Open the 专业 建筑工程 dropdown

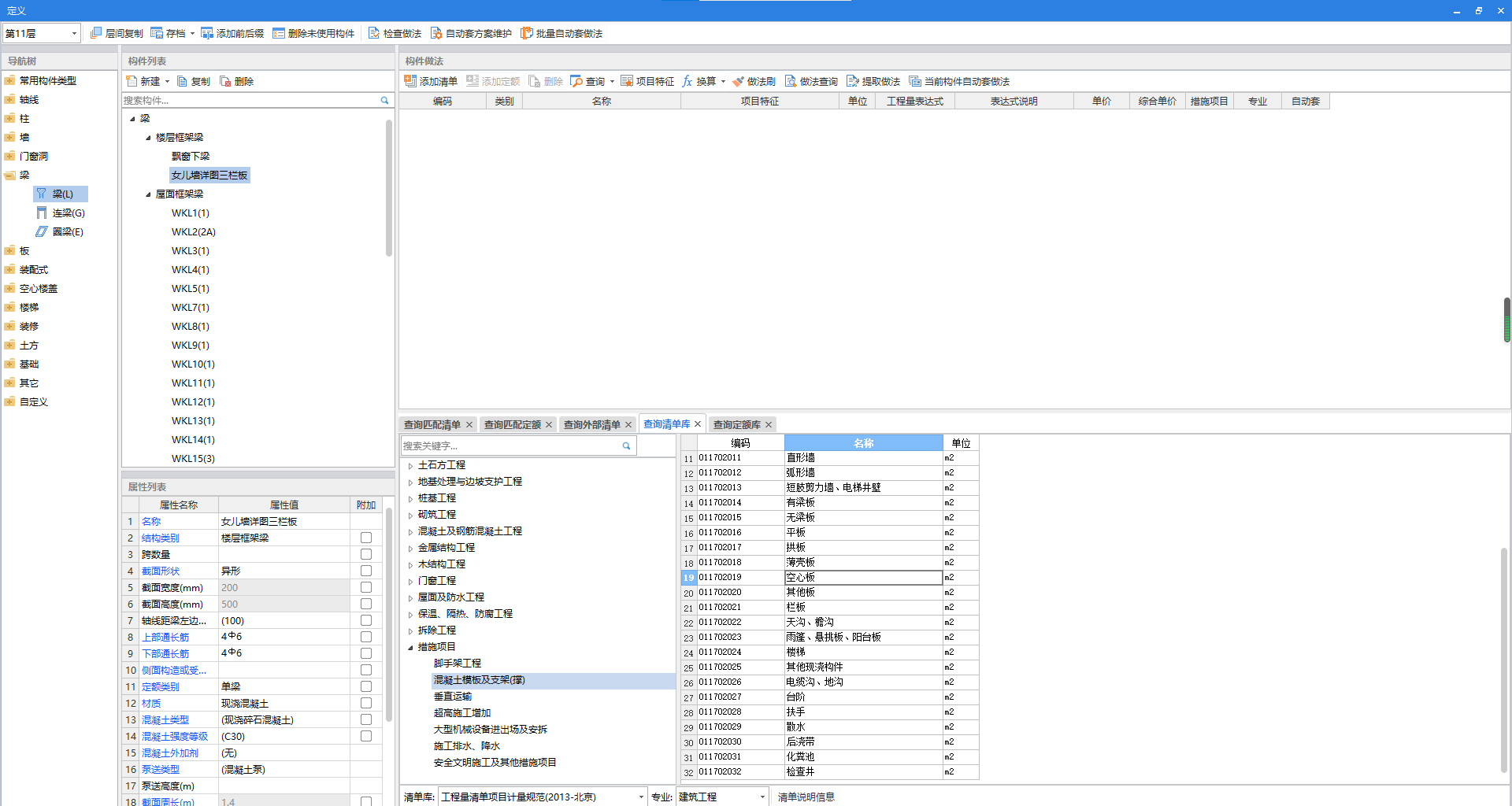(x=762, y=797)
